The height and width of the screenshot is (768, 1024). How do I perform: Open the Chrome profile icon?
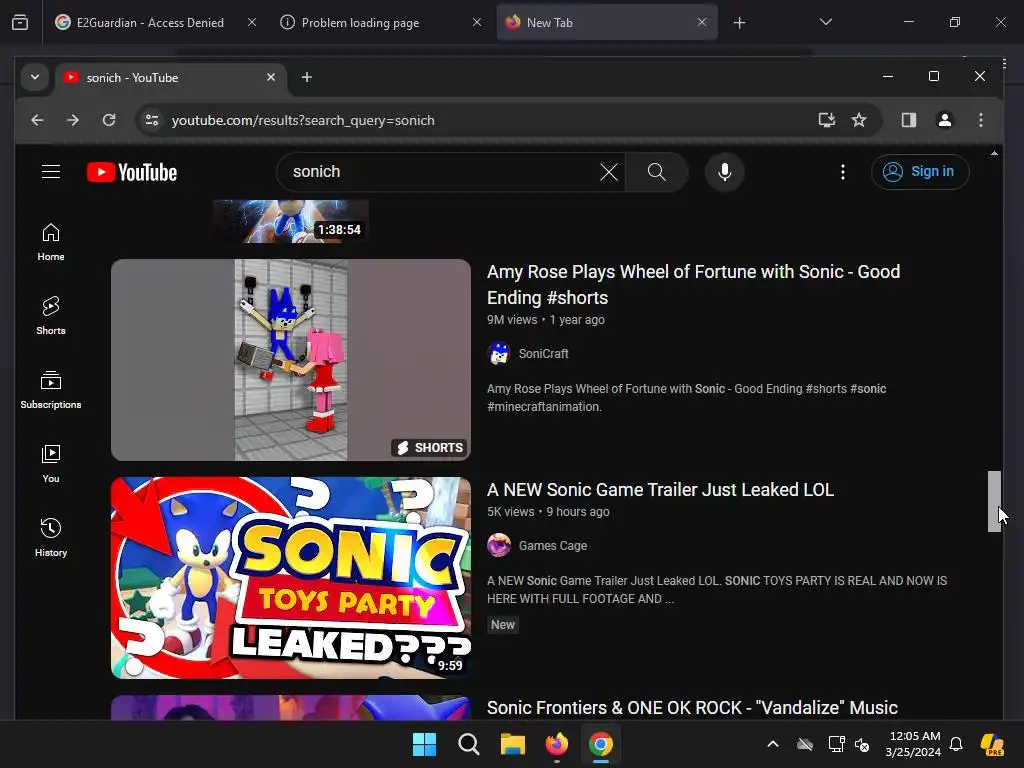tap(944, 120)
